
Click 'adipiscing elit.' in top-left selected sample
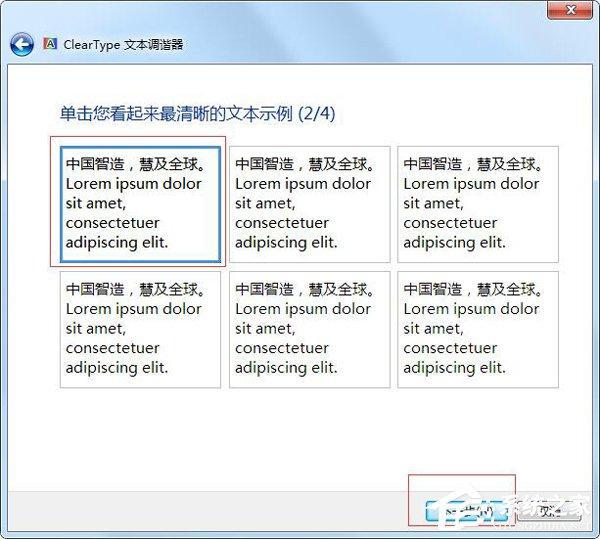point(117,242)
